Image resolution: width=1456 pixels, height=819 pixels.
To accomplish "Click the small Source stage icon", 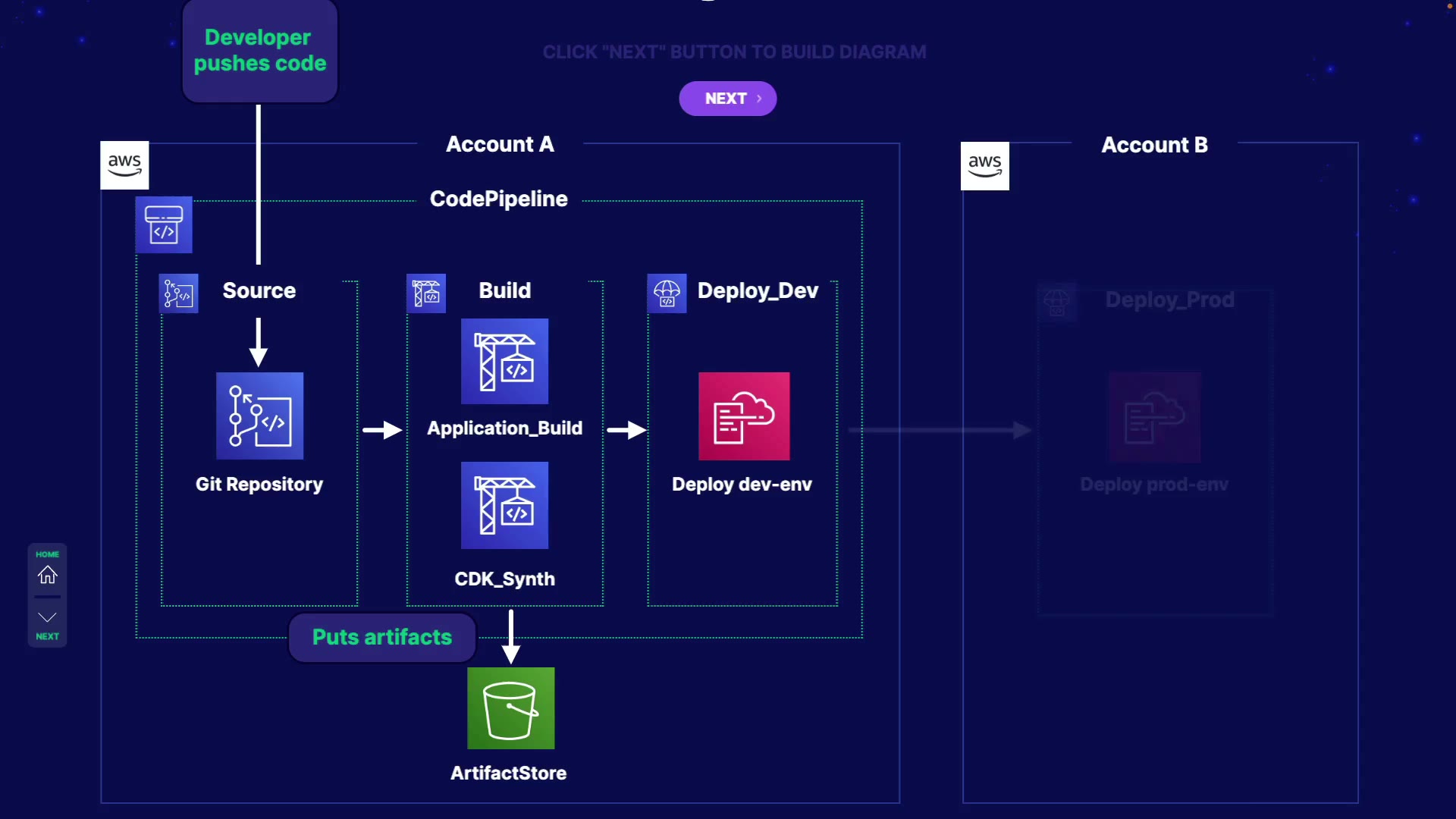I will 179,293.
